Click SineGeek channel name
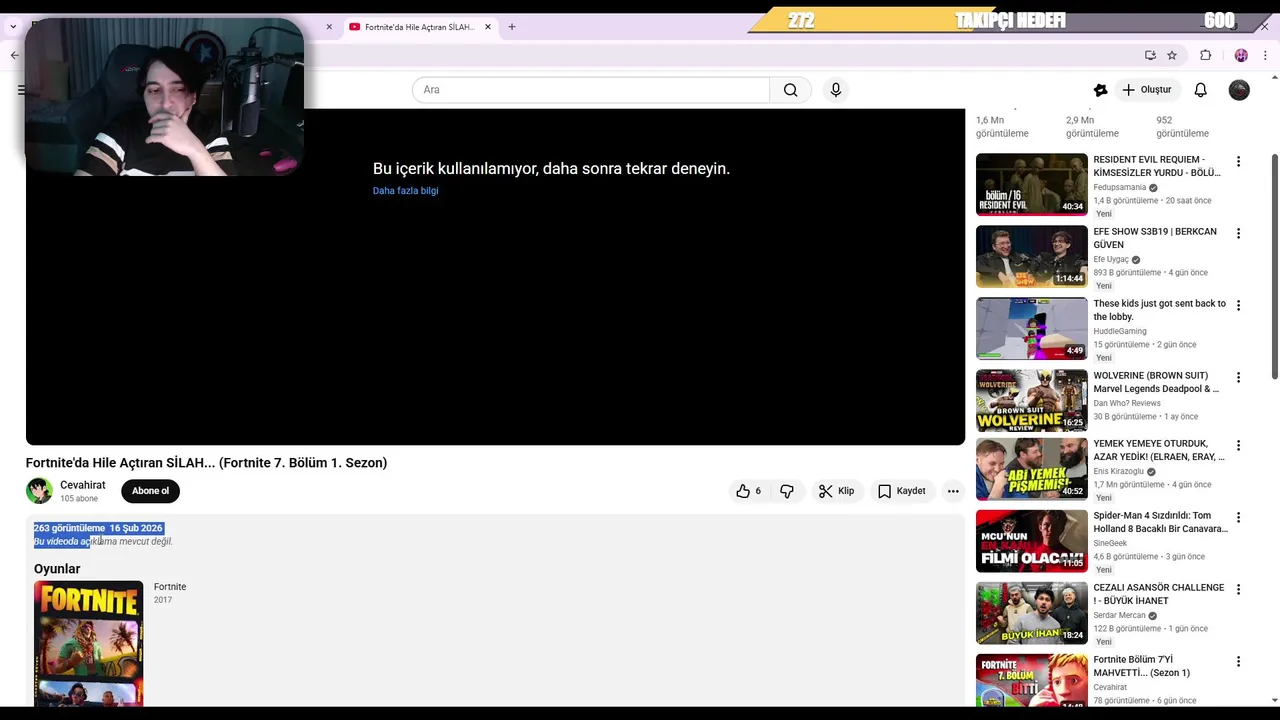 (1109, 543)
